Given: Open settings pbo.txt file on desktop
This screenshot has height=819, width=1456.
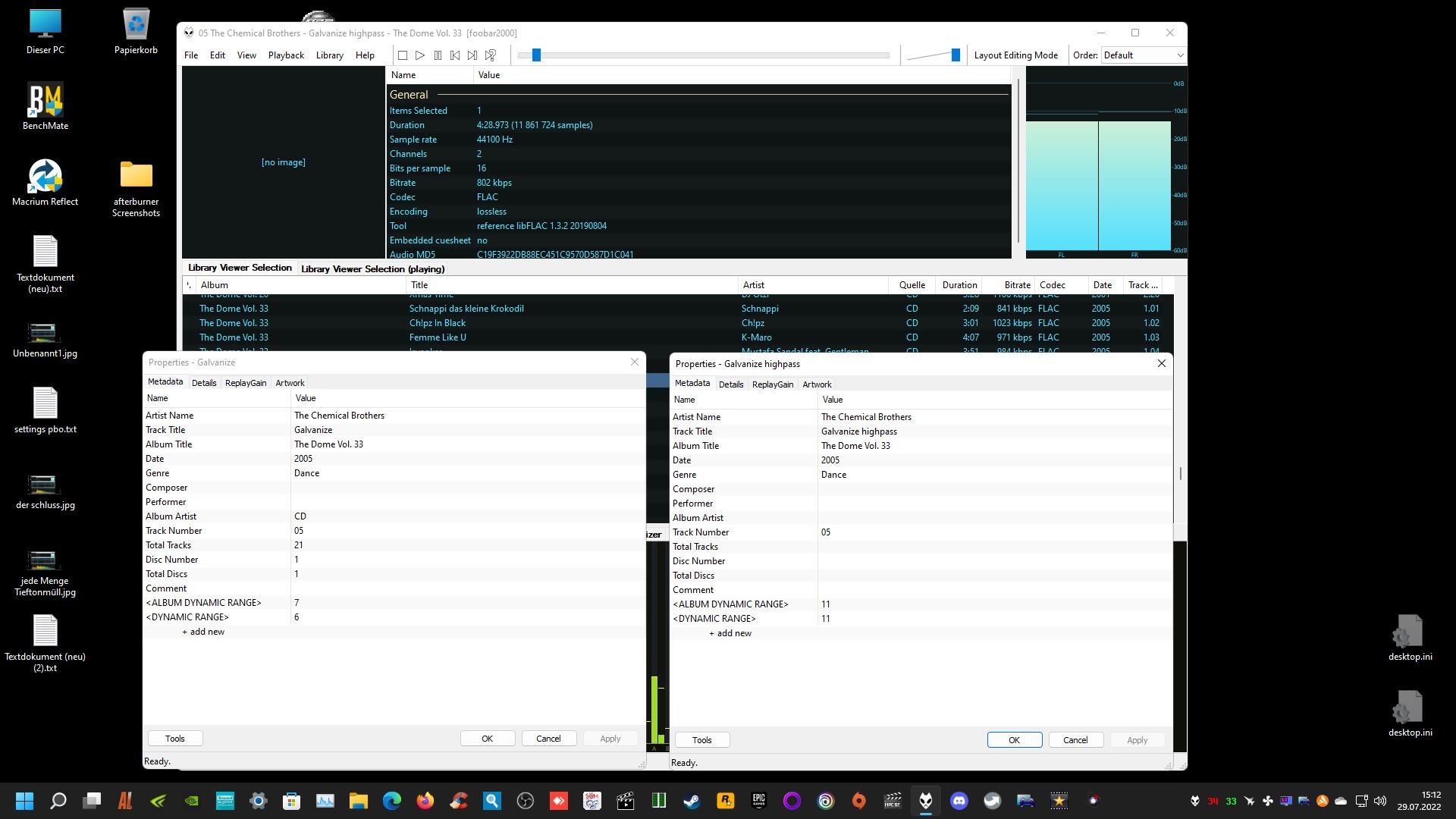Looking at the screenshot, I should point(45,410).
